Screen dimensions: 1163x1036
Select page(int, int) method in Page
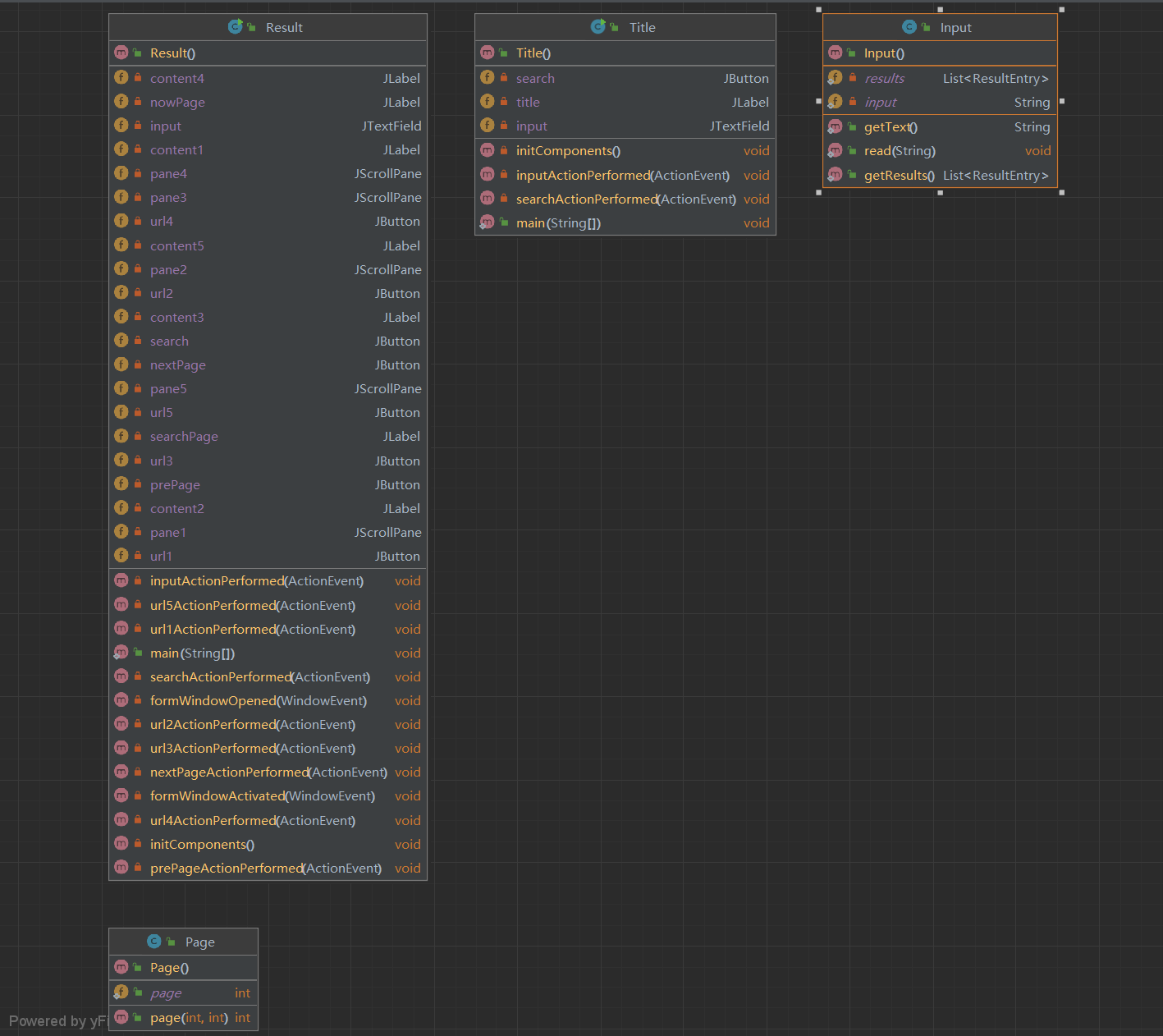[x=189, y=1018]
